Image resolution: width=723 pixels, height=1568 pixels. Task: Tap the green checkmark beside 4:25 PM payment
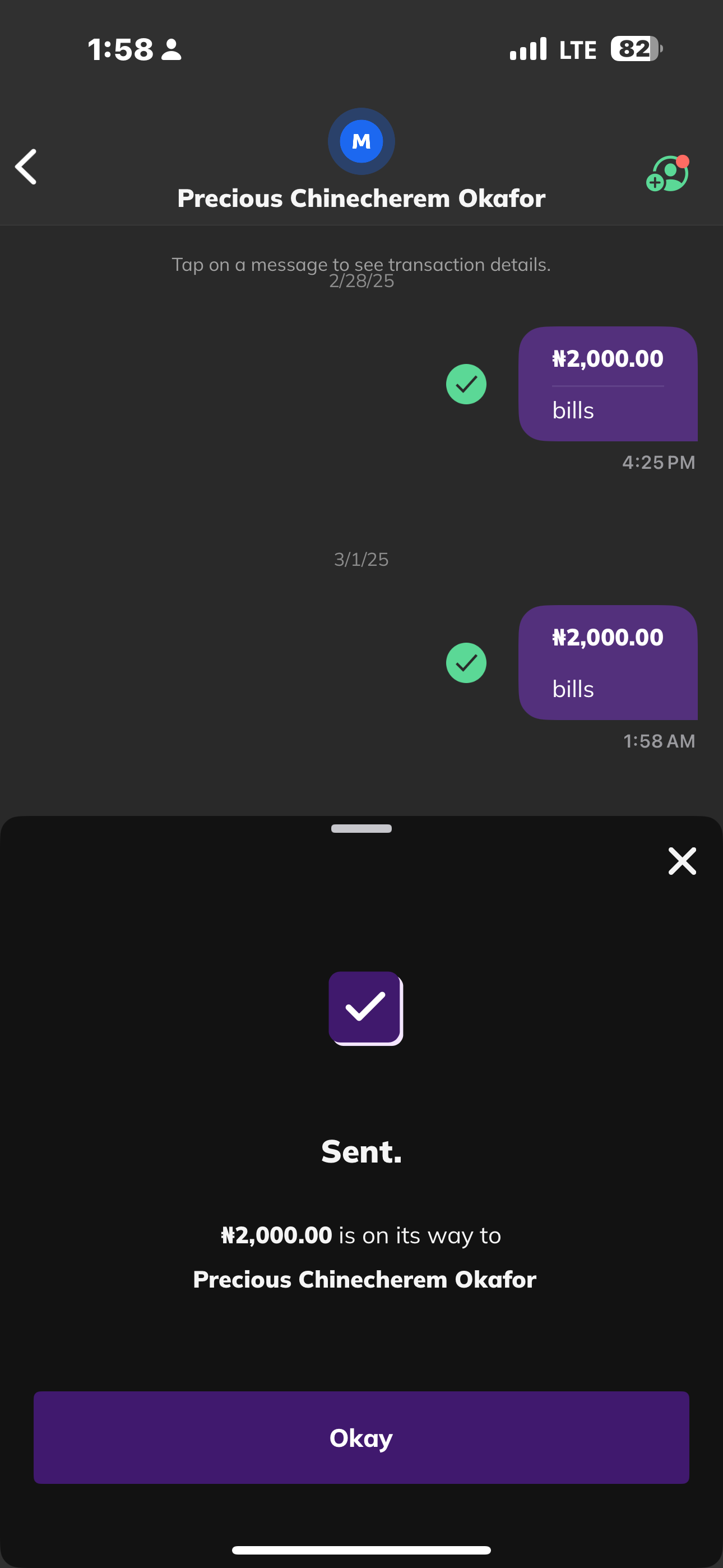(x=466, y=384)
